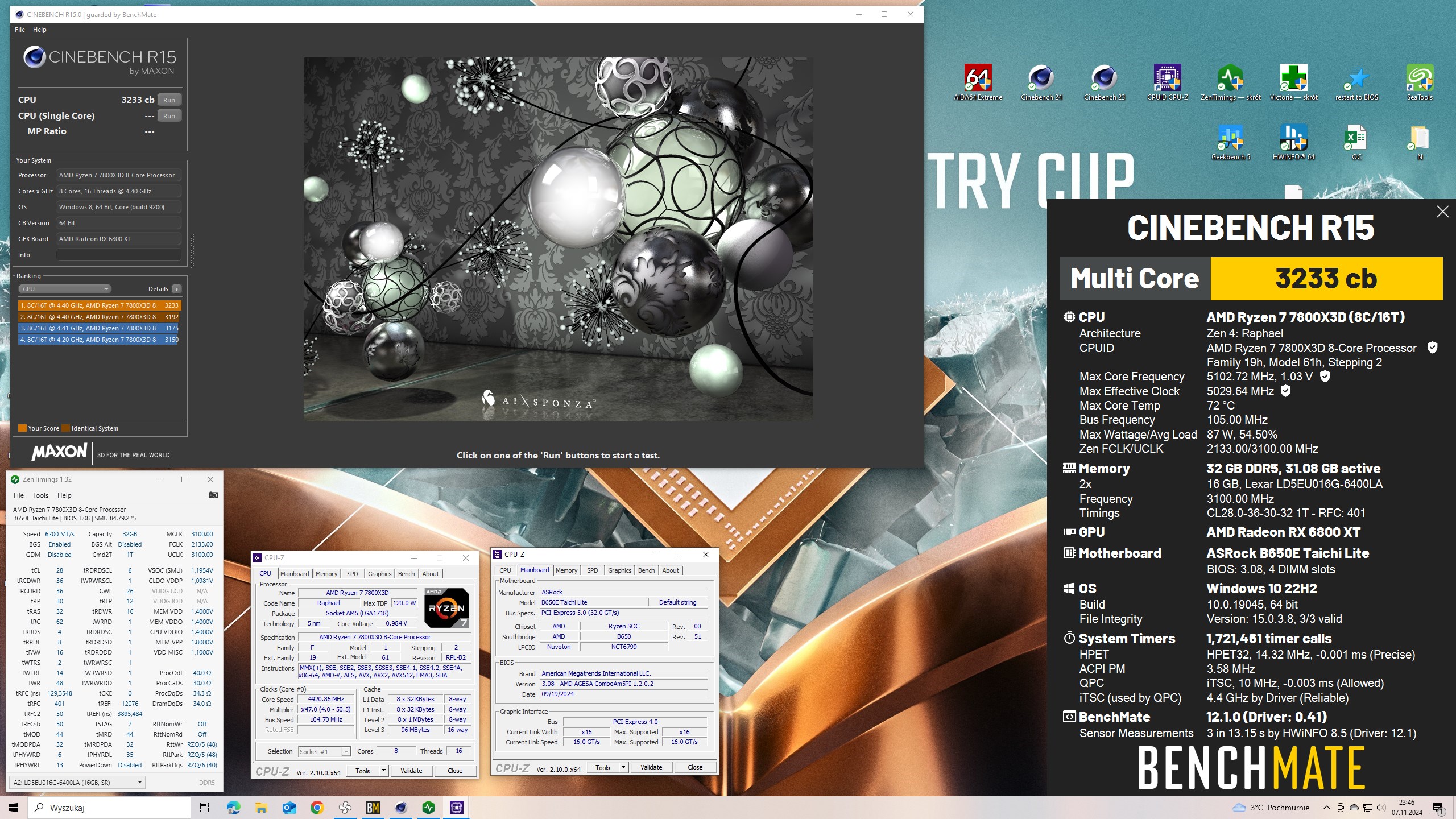Open the Cinebench ranking CPU dropdown
Image resolution: width=1456 pixels, height=819 pixels.
(65, 289)
